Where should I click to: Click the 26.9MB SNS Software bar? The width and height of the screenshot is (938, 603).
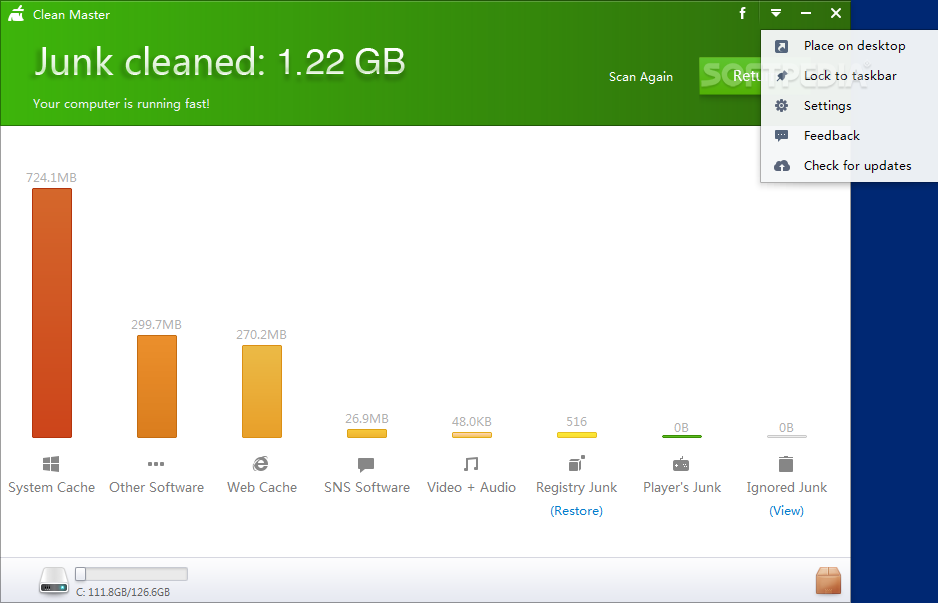[367, 433]
